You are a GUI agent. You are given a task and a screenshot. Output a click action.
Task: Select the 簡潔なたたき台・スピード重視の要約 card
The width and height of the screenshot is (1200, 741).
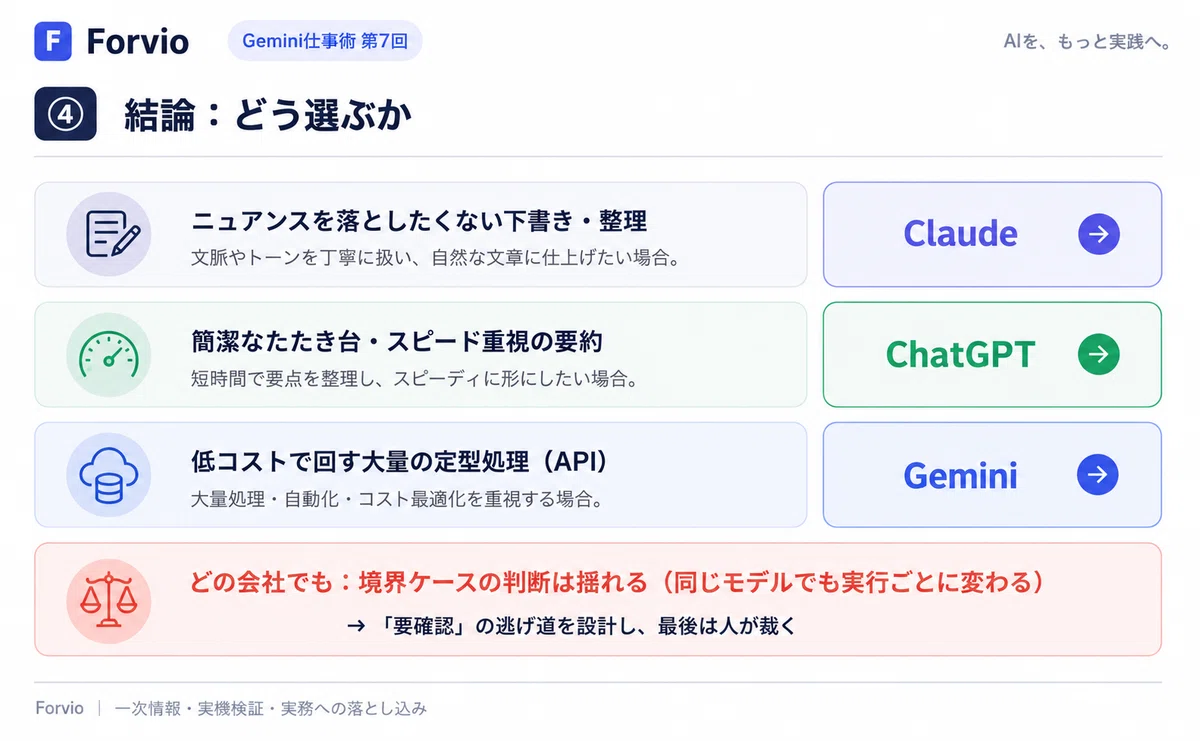click(420, 354)
